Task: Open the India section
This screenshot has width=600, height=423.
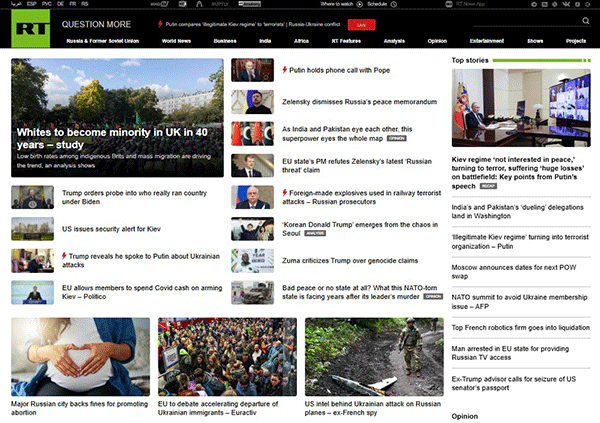Action: pyautogui.click(x=265, y=41)
